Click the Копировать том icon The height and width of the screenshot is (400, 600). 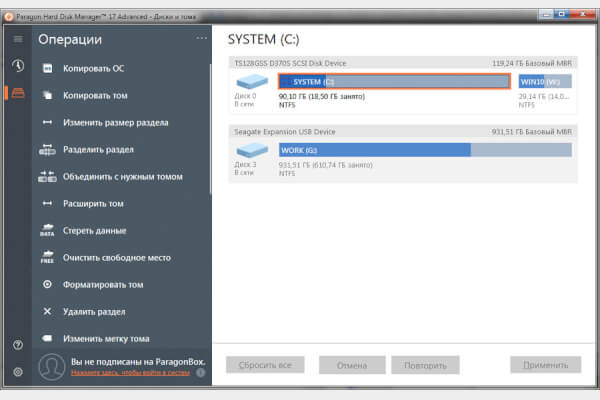click(47, 95)
